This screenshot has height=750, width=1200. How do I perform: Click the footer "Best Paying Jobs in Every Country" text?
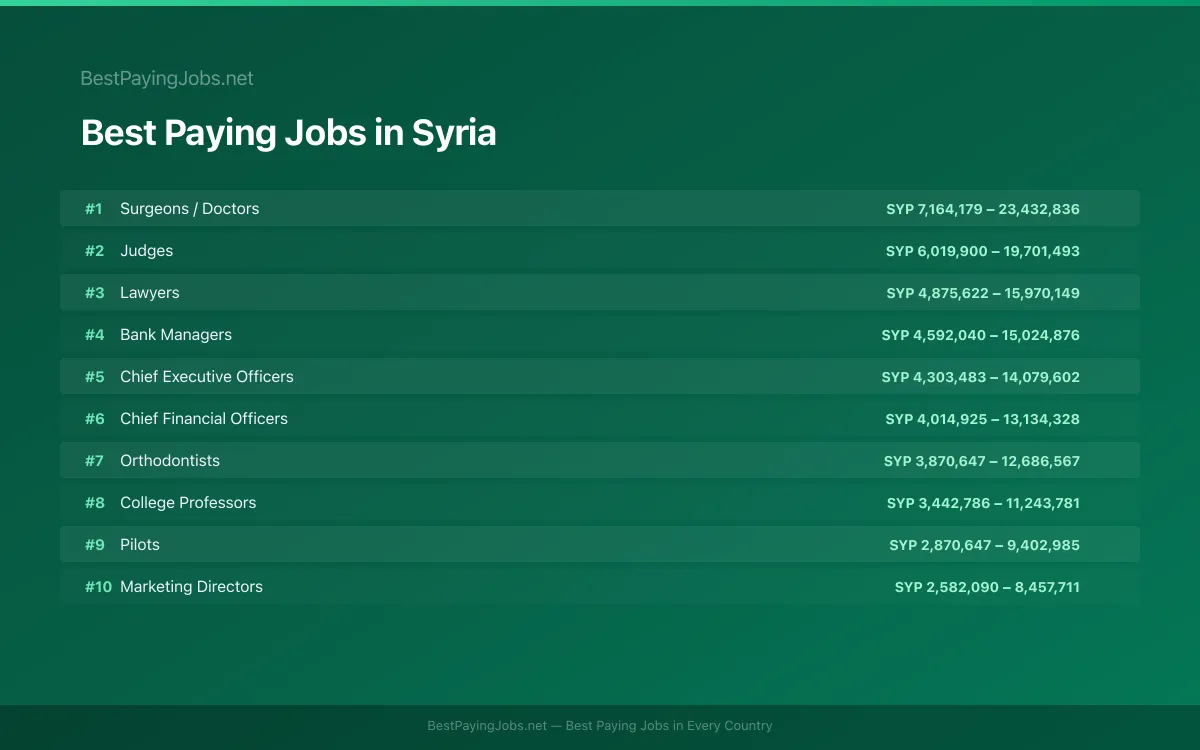point(669,726)
